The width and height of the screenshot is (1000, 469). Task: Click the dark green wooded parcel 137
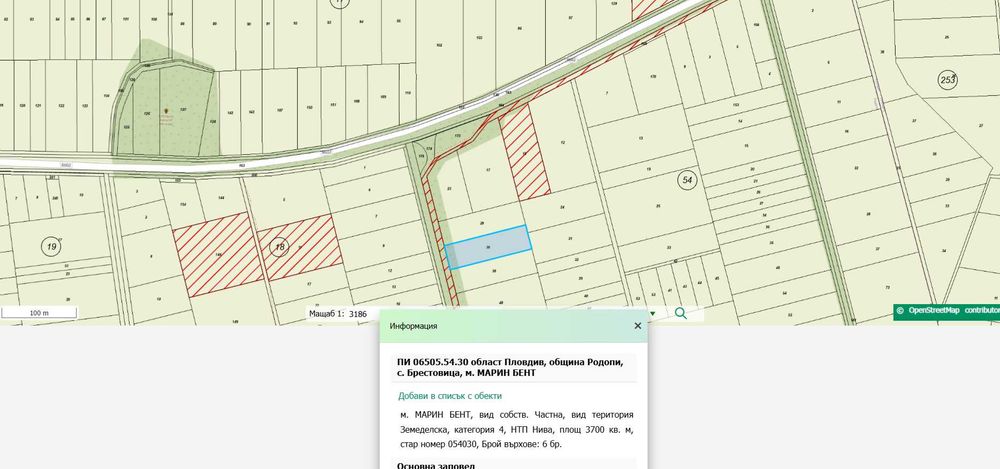184,108
